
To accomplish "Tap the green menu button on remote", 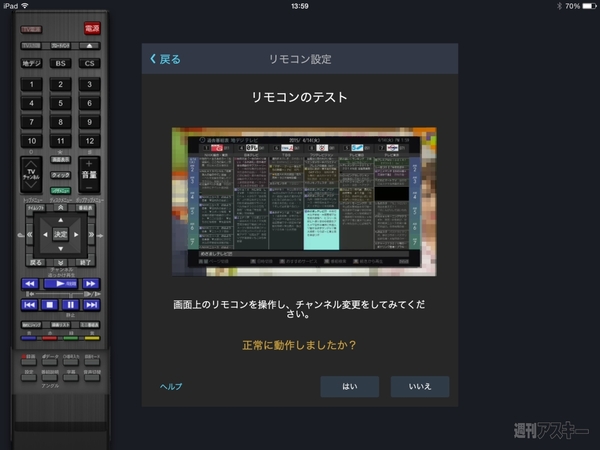I will [60, 190].
